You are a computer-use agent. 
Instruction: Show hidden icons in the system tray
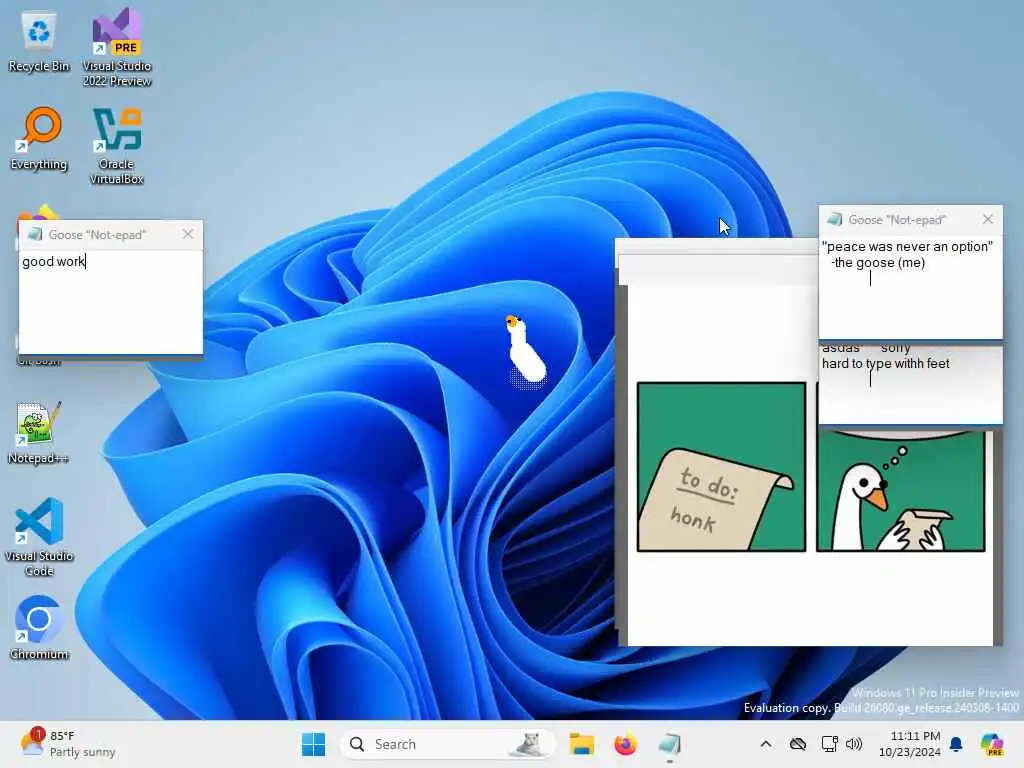click(766, 744)
